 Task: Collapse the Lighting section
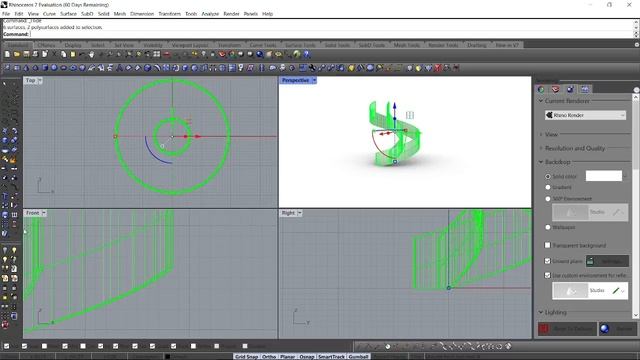[541, 312]
